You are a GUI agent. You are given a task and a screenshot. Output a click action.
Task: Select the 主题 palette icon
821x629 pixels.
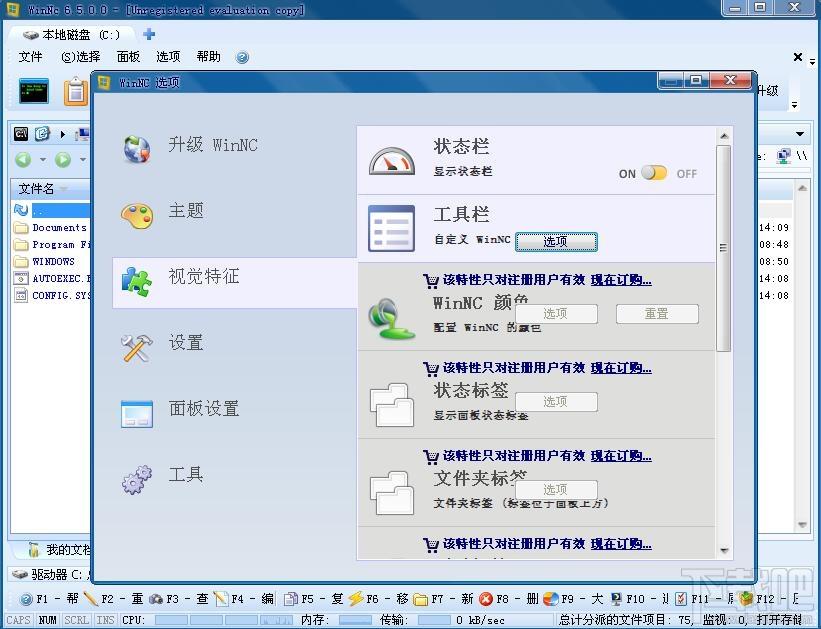coord(137,215)
